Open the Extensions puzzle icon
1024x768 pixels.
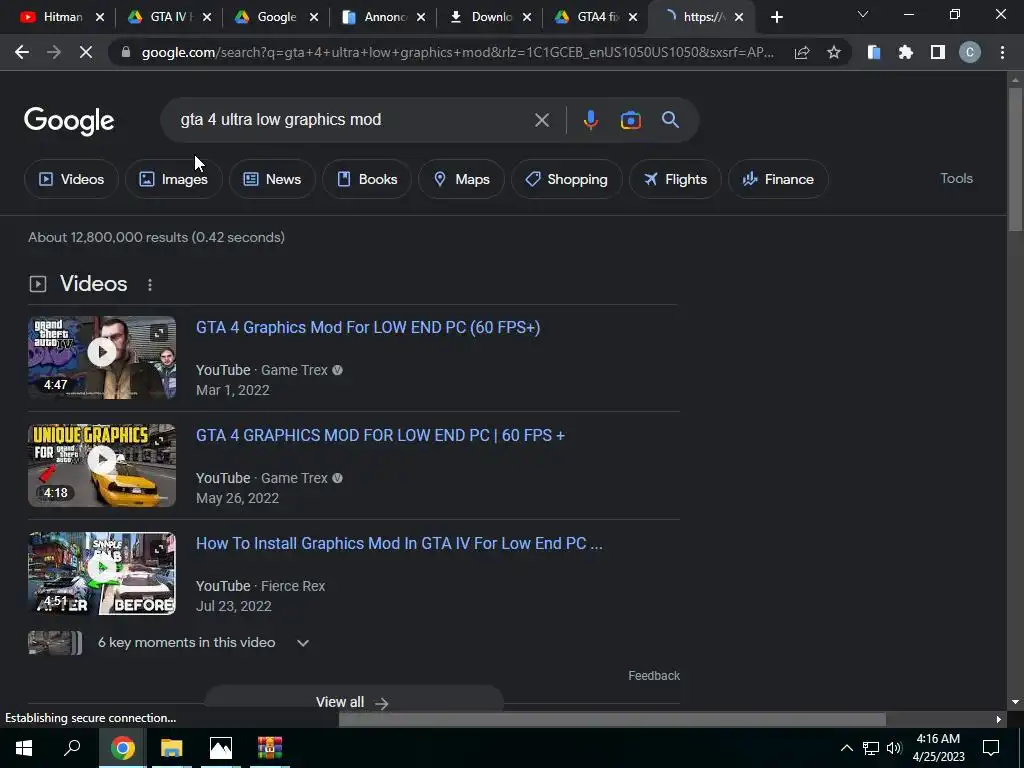coord(905,52)
